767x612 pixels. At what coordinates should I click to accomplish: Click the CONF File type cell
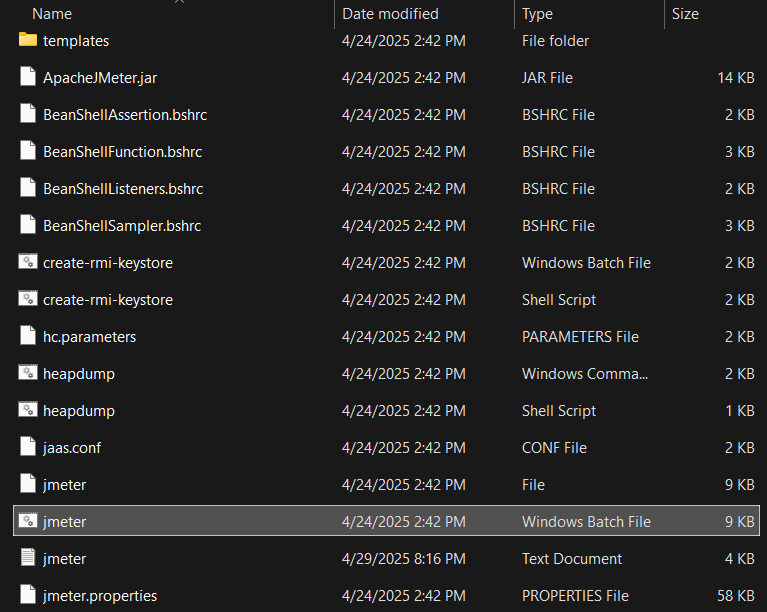(554, 448)
